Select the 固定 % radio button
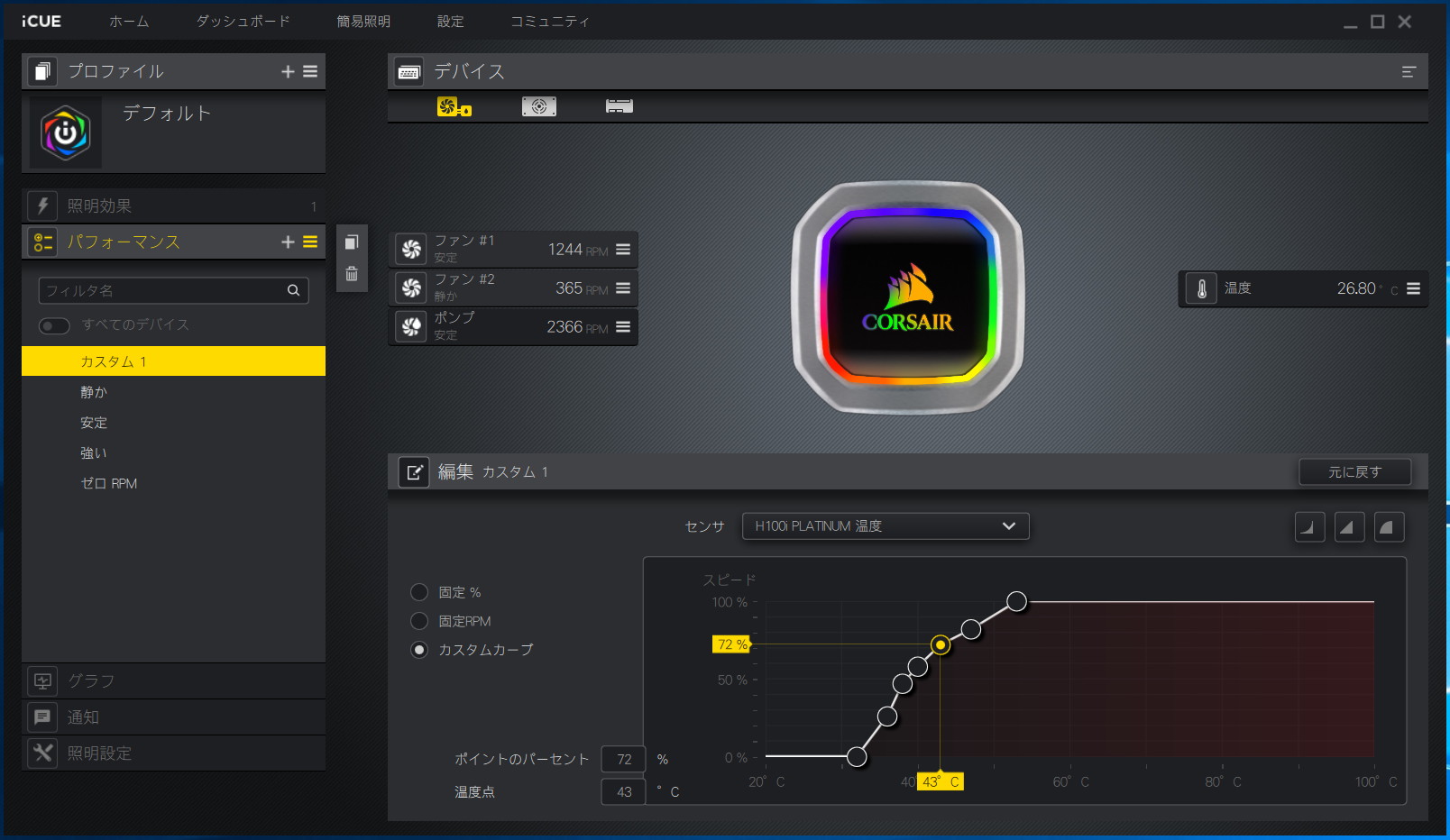1450x840 pixels. point(419,592)
